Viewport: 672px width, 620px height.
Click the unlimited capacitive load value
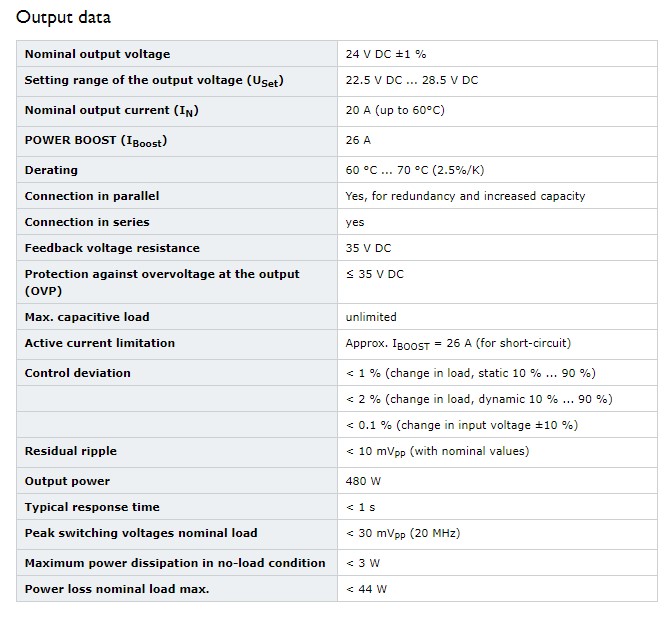click(x=371, y=317)
